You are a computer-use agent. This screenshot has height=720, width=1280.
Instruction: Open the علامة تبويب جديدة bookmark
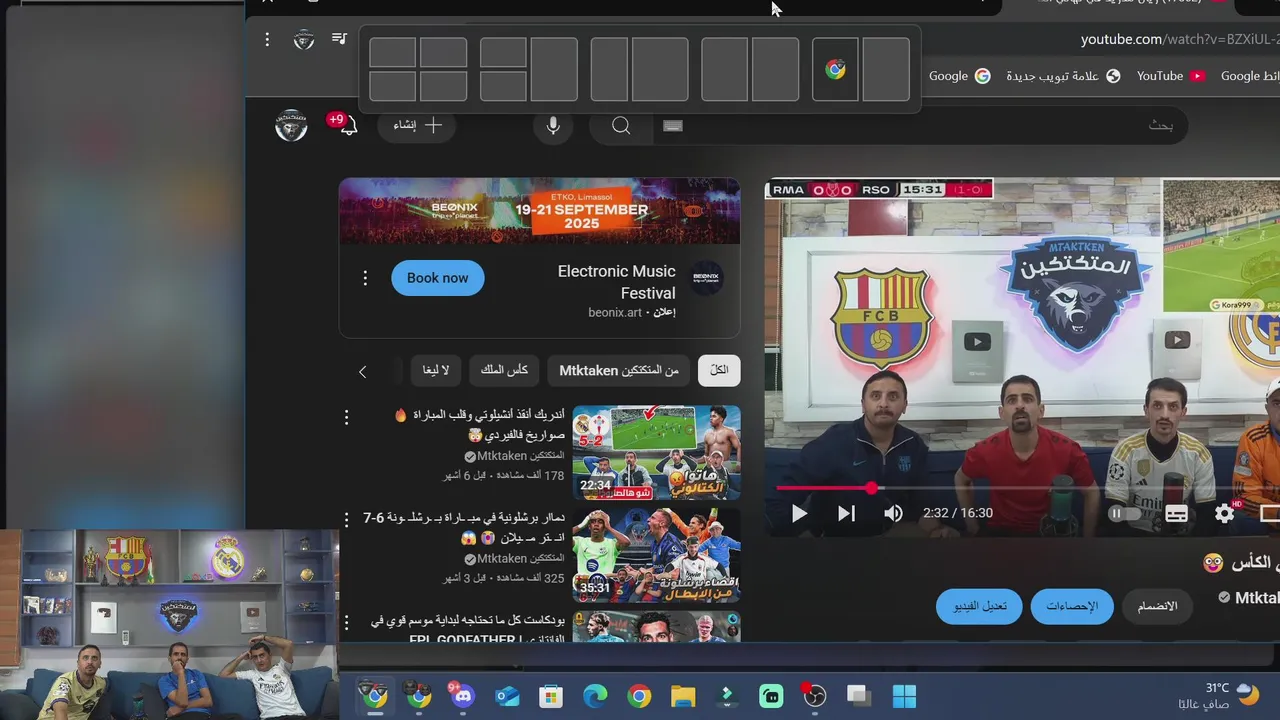click(1063, 76)
